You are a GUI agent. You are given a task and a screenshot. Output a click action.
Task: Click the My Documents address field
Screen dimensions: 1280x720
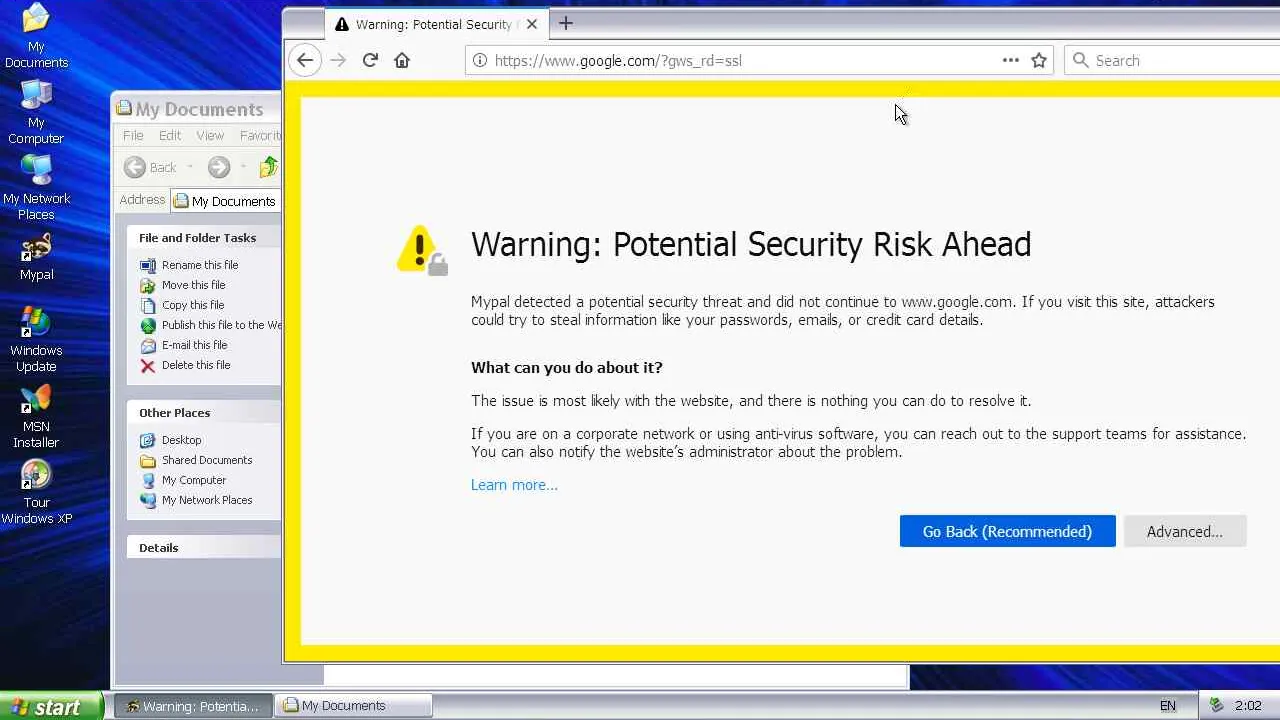(x=227, y=201)
